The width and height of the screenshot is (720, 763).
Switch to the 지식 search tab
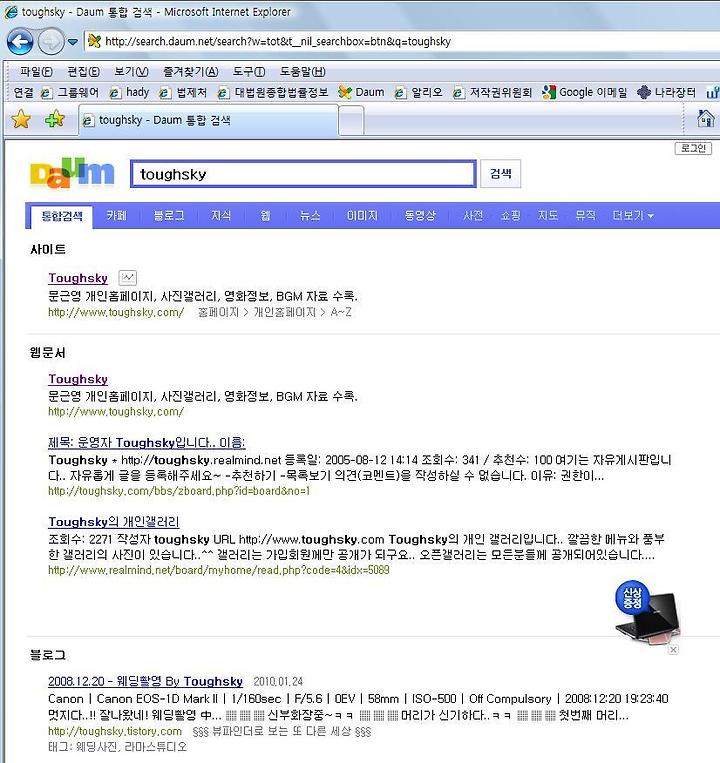tap(221, 216)
